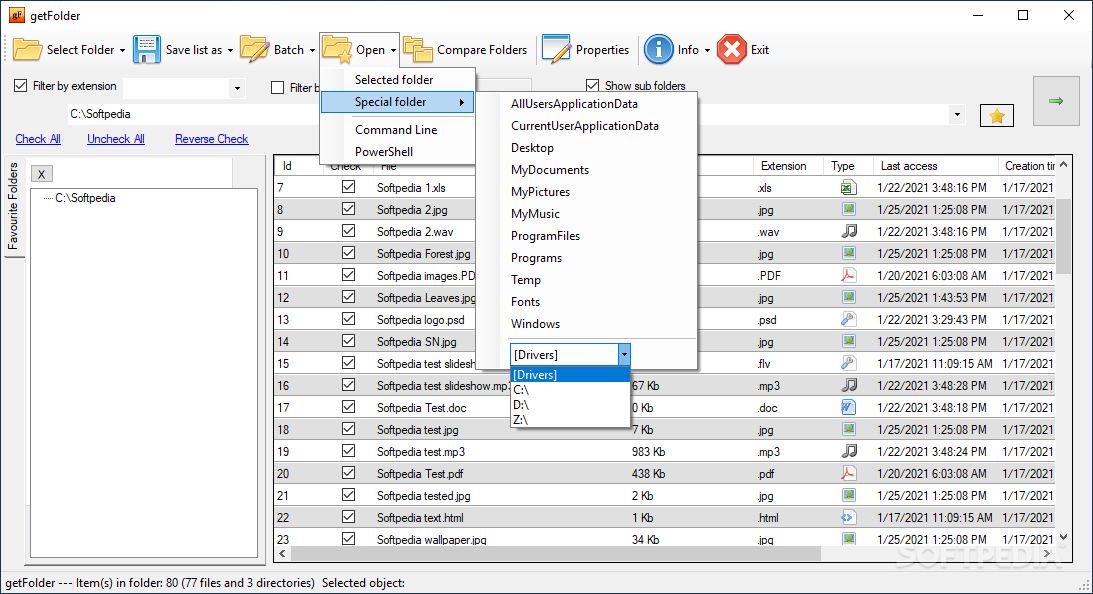Click the wrench type icon in row 13

[x=848, y=319]
